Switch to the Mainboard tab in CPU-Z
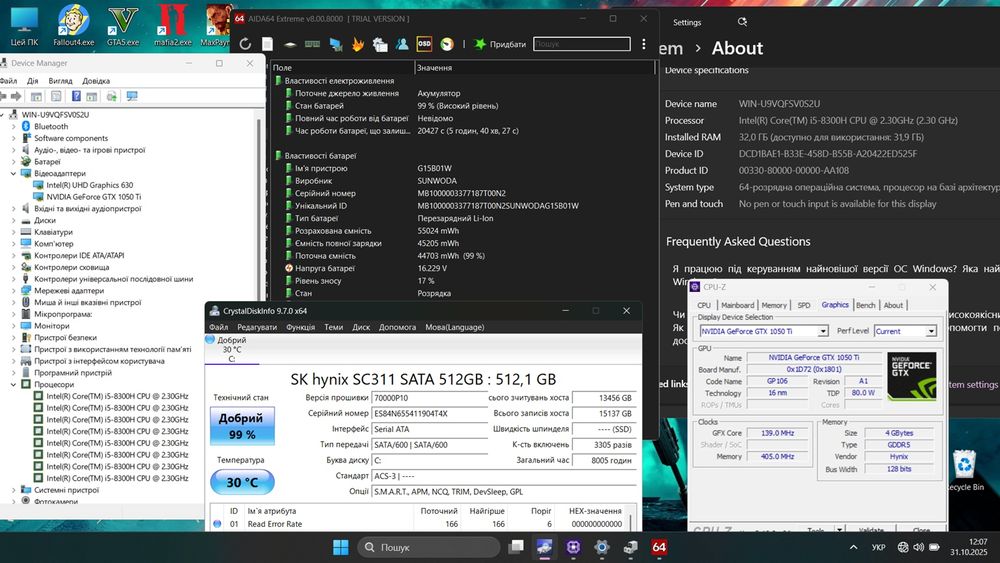1000x563 pixels. pos(738,305)
